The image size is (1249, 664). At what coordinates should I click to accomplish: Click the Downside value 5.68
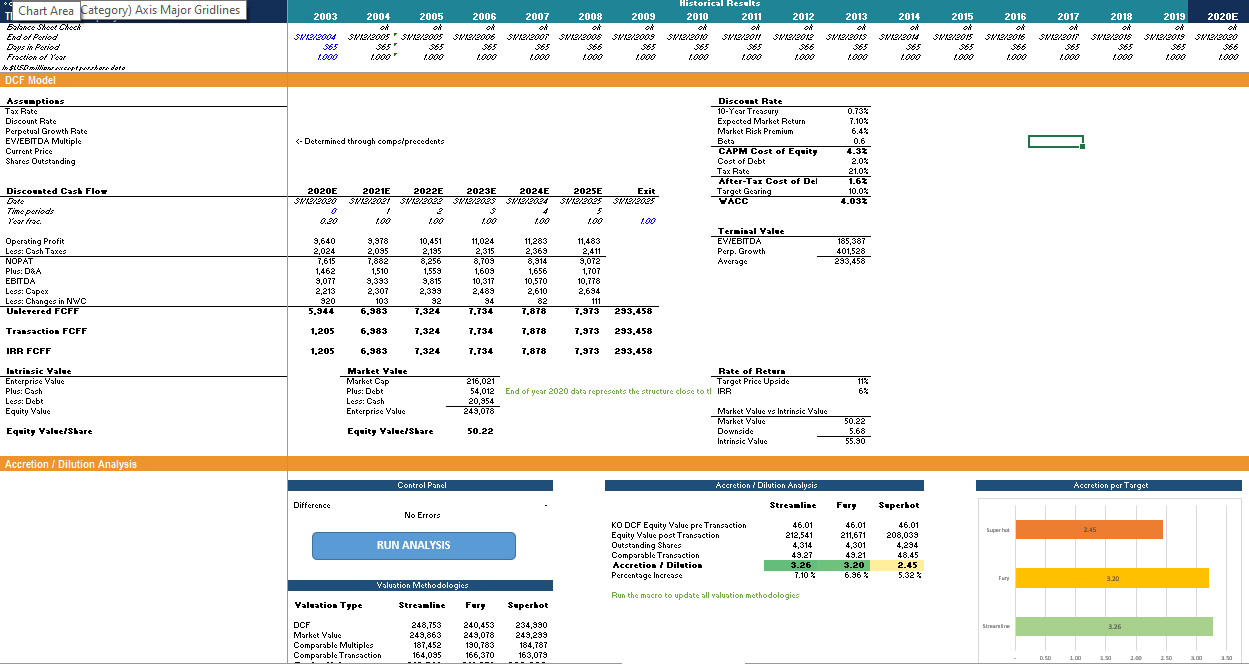[858, 431]
